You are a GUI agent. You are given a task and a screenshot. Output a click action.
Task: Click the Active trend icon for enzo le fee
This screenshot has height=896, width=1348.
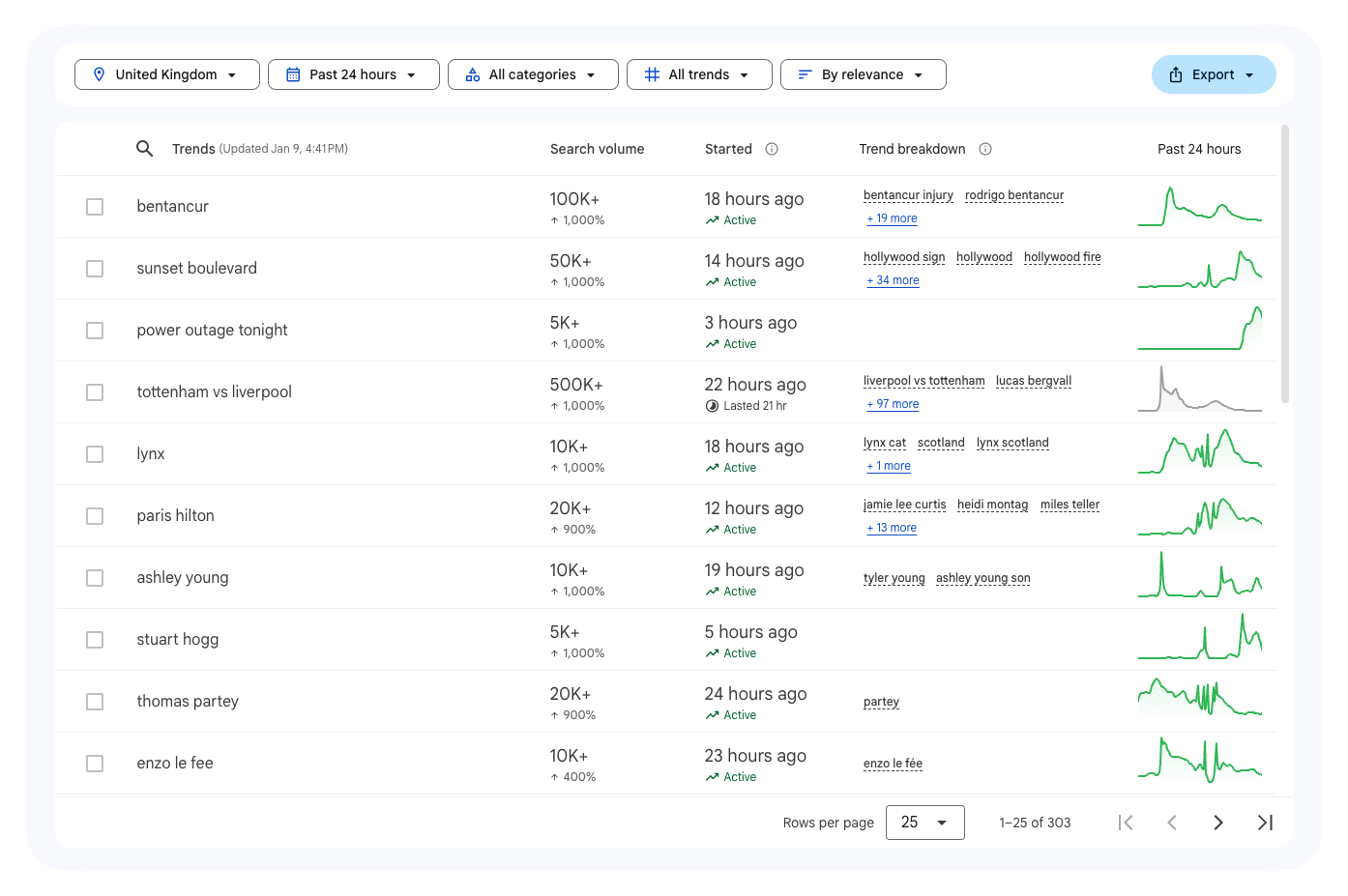(712, 777)
